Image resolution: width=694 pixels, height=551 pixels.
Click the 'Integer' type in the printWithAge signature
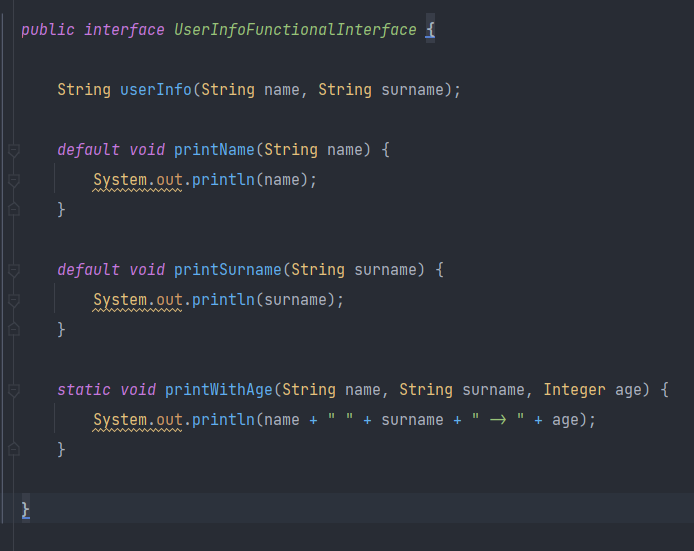(574, 390)
